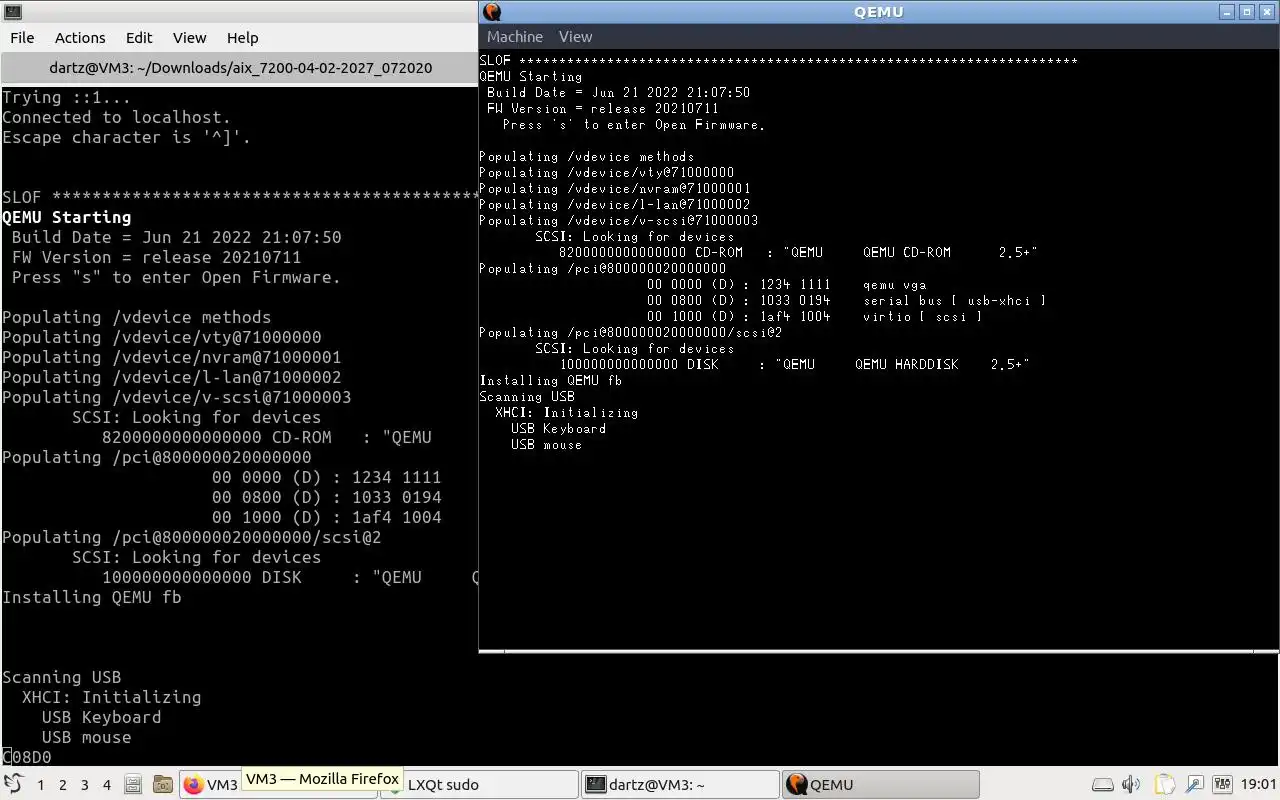Open the Help menu in the terminal

click(x=242, y=38)
